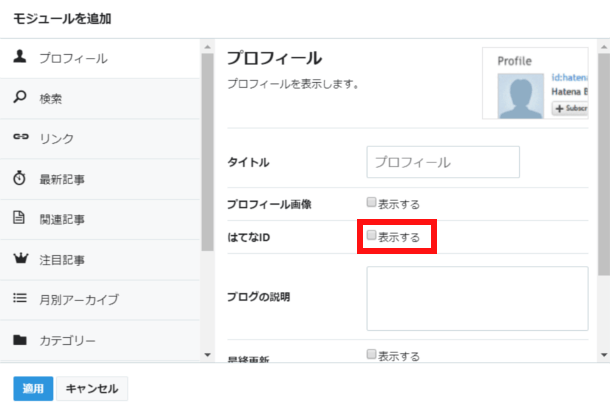Click the Subscribe button in preview
Screen dimensions: 610x405
570,108
